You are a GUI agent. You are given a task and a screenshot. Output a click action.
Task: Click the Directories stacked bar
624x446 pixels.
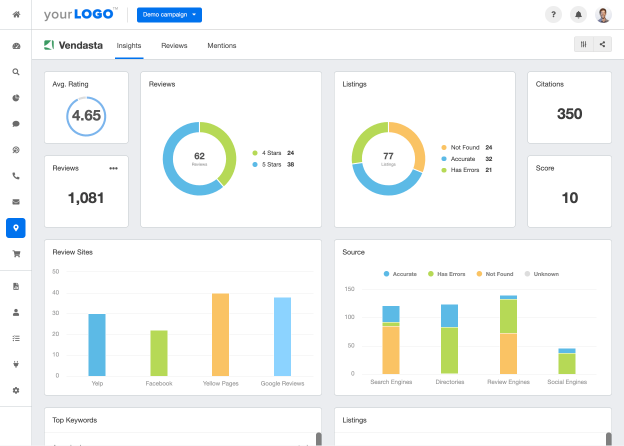(x=449, y=339)
